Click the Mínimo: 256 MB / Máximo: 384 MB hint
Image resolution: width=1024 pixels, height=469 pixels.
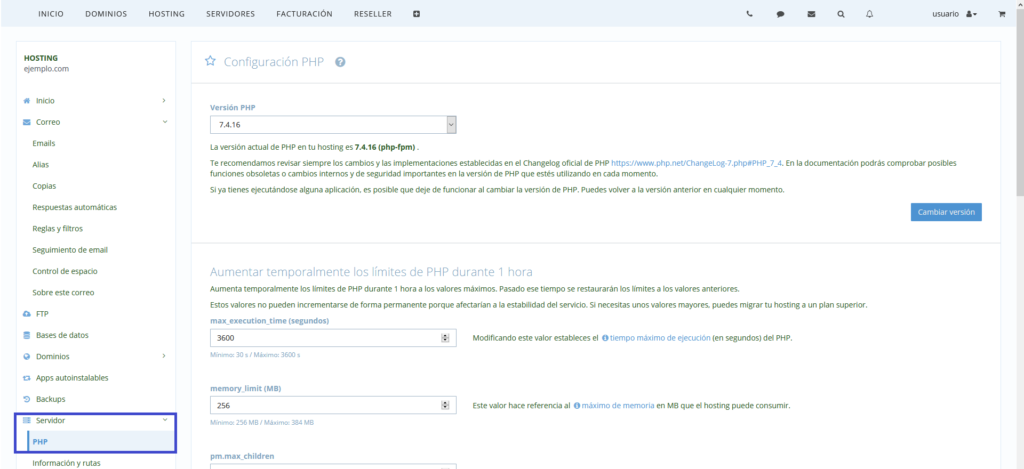click(262, 423)
